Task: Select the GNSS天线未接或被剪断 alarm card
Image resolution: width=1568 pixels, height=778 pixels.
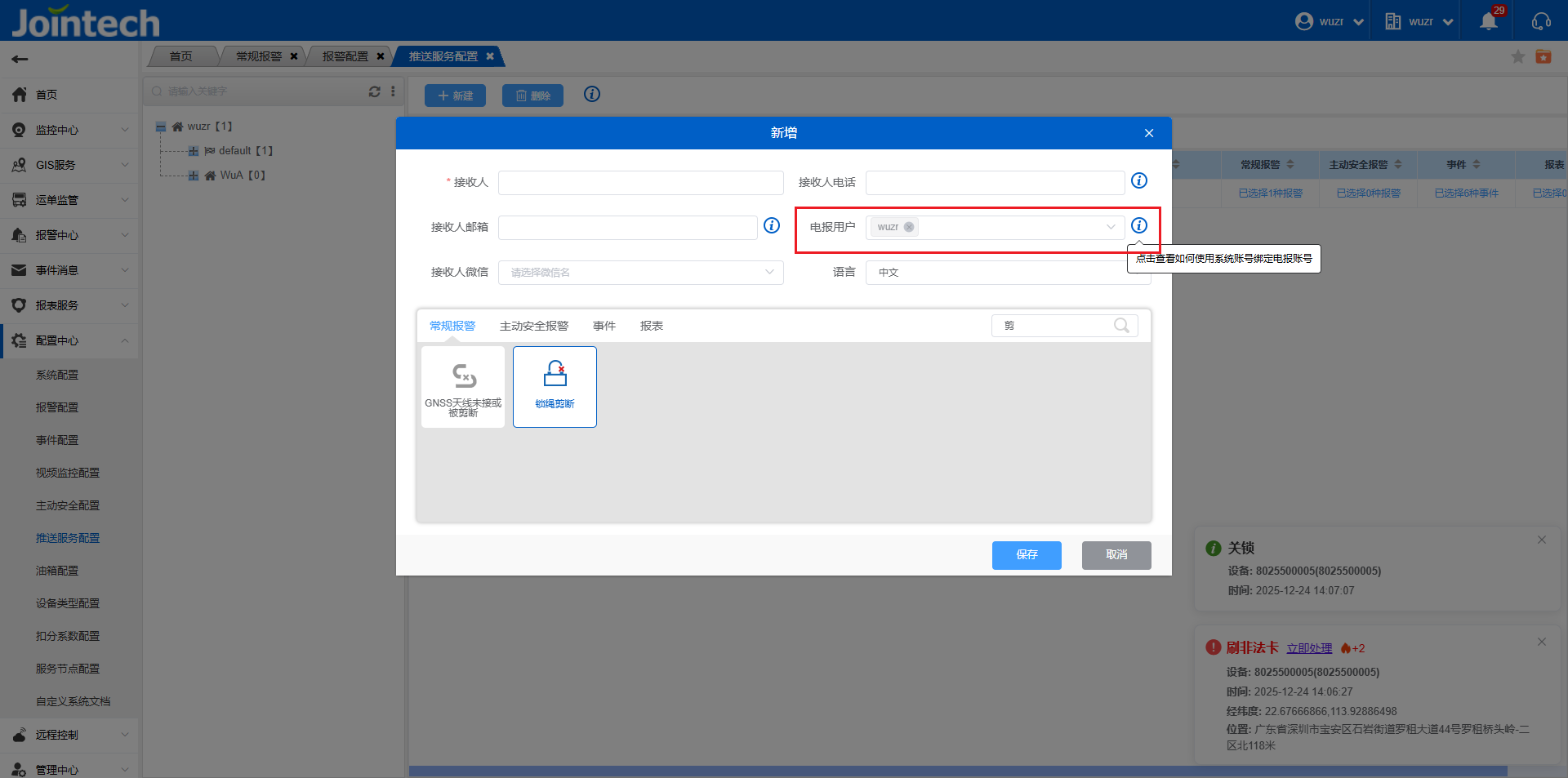Action: point(463,386)
